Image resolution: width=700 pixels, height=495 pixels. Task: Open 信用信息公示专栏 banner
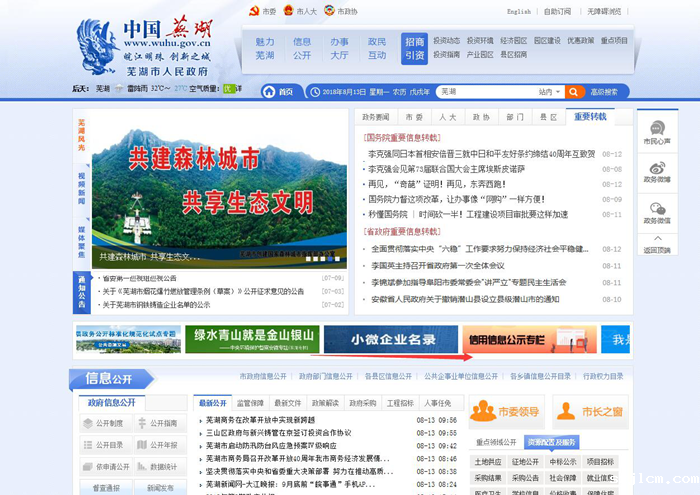coord(529,339)
